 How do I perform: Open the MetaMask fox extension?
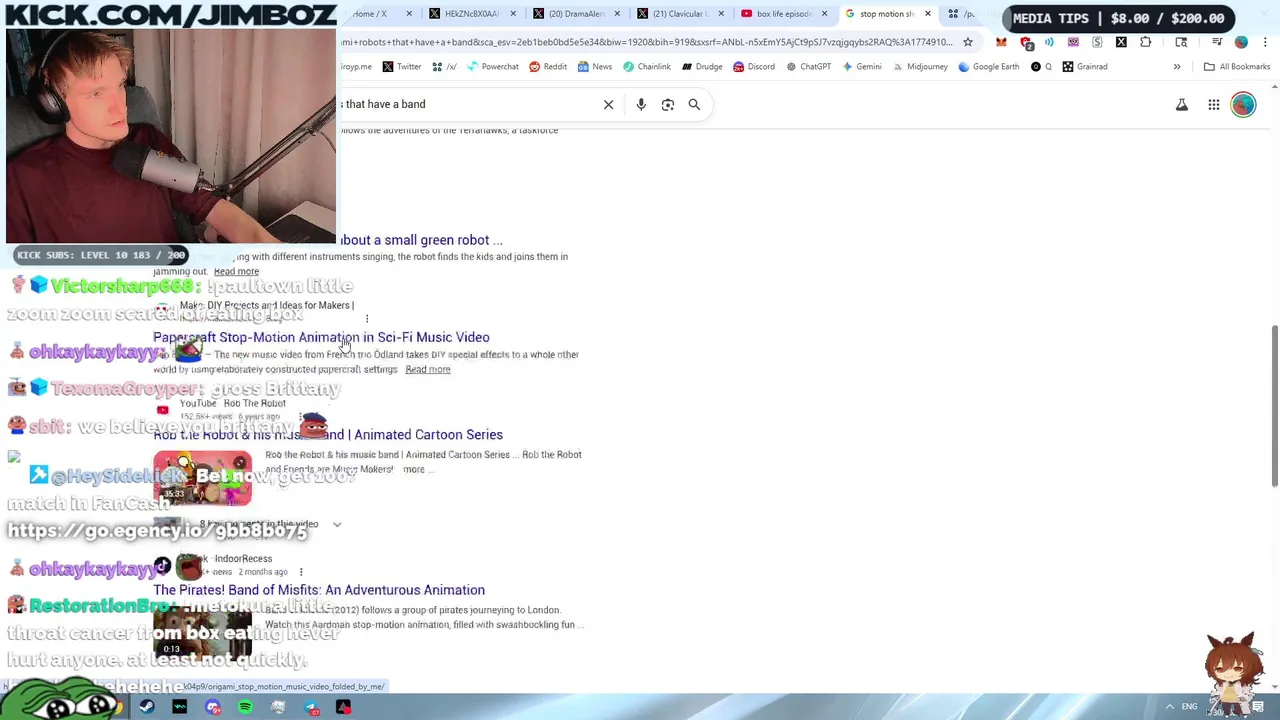click(x=1001, y=42)
